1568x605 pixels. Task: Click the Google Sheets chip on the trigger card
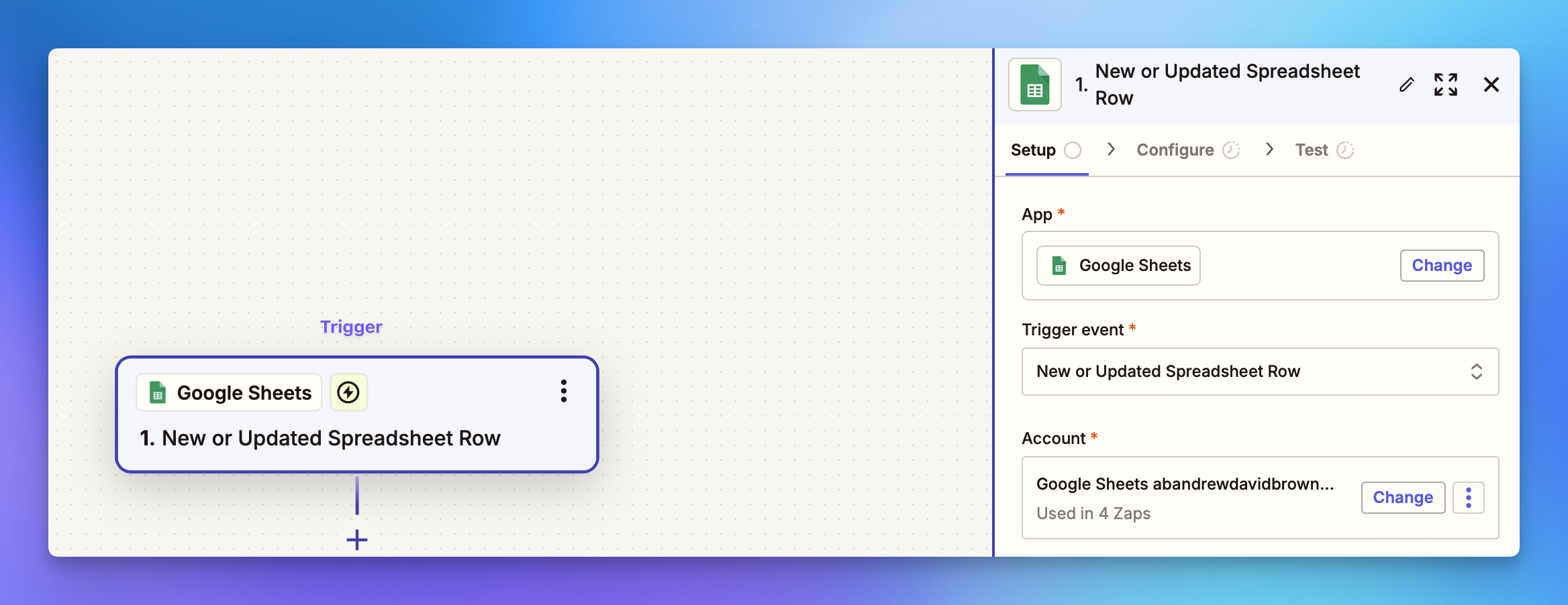tap(229, 392)
